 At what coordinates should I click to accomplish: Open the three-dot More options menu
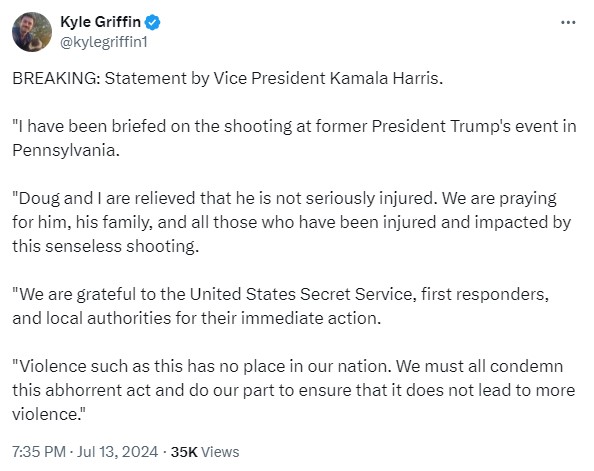[x=568, y=23]
